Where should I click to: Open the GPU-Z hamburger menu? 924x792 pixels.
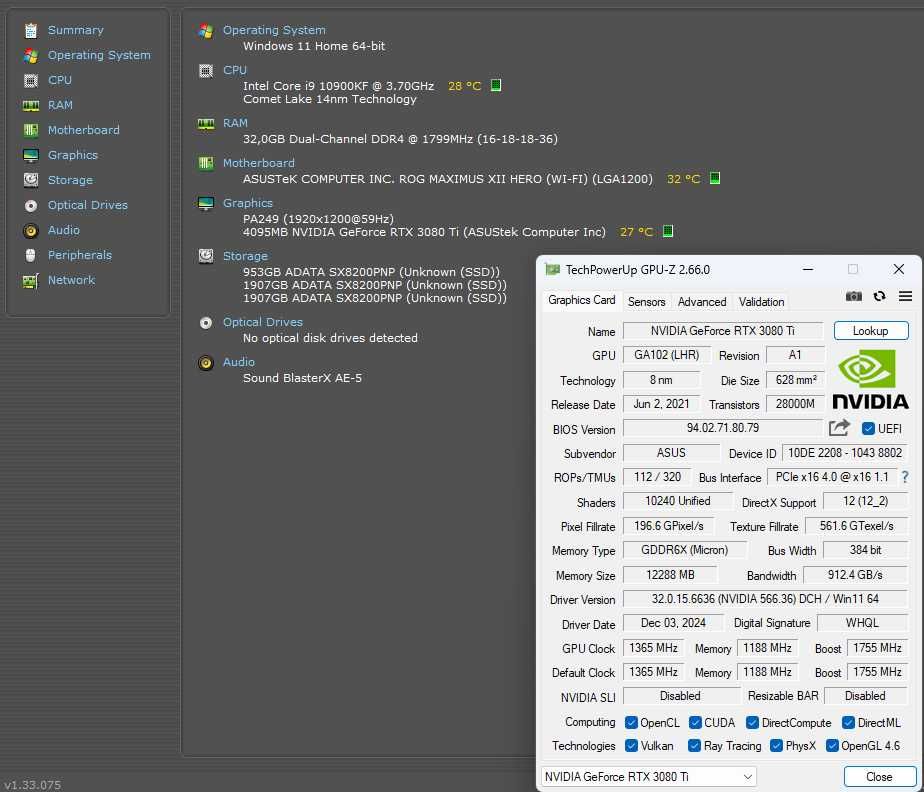coord(905,296)
